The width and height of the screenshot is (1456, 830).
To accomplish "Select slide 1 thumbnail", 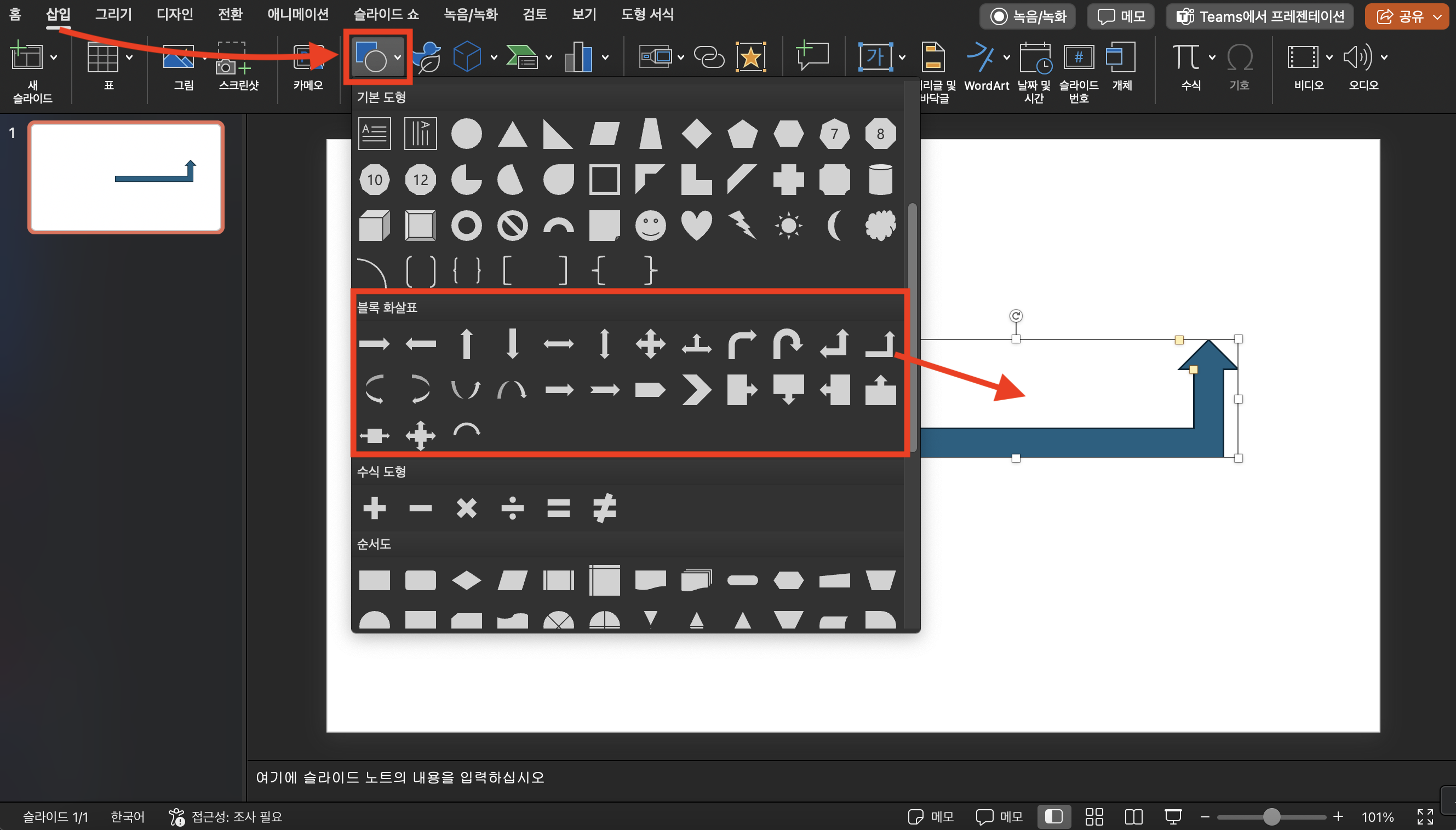I will coord(126,177).
